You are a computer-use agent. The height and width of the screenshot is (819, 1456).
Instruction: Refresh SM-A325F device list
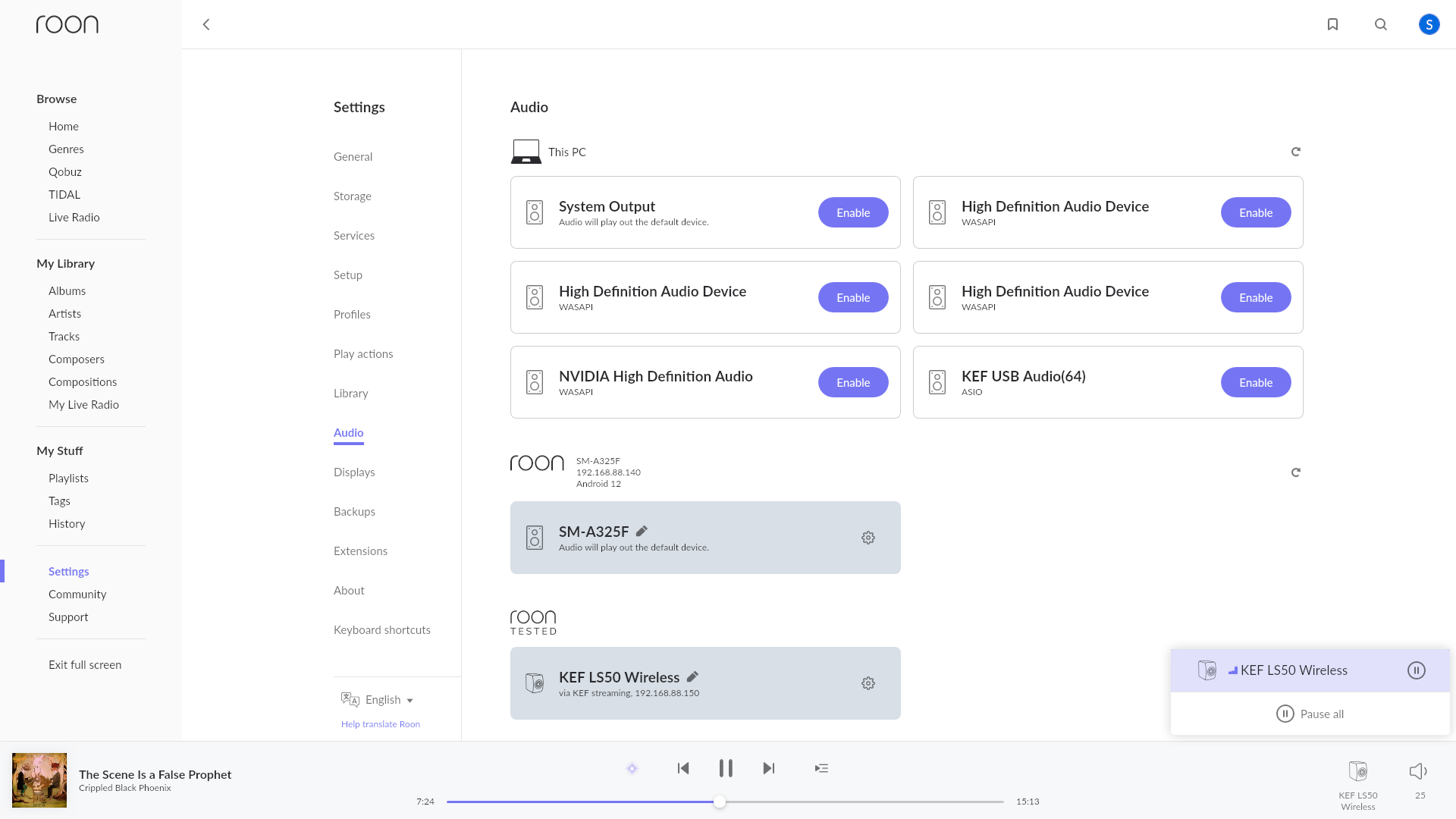click(x=1296, y=472)
